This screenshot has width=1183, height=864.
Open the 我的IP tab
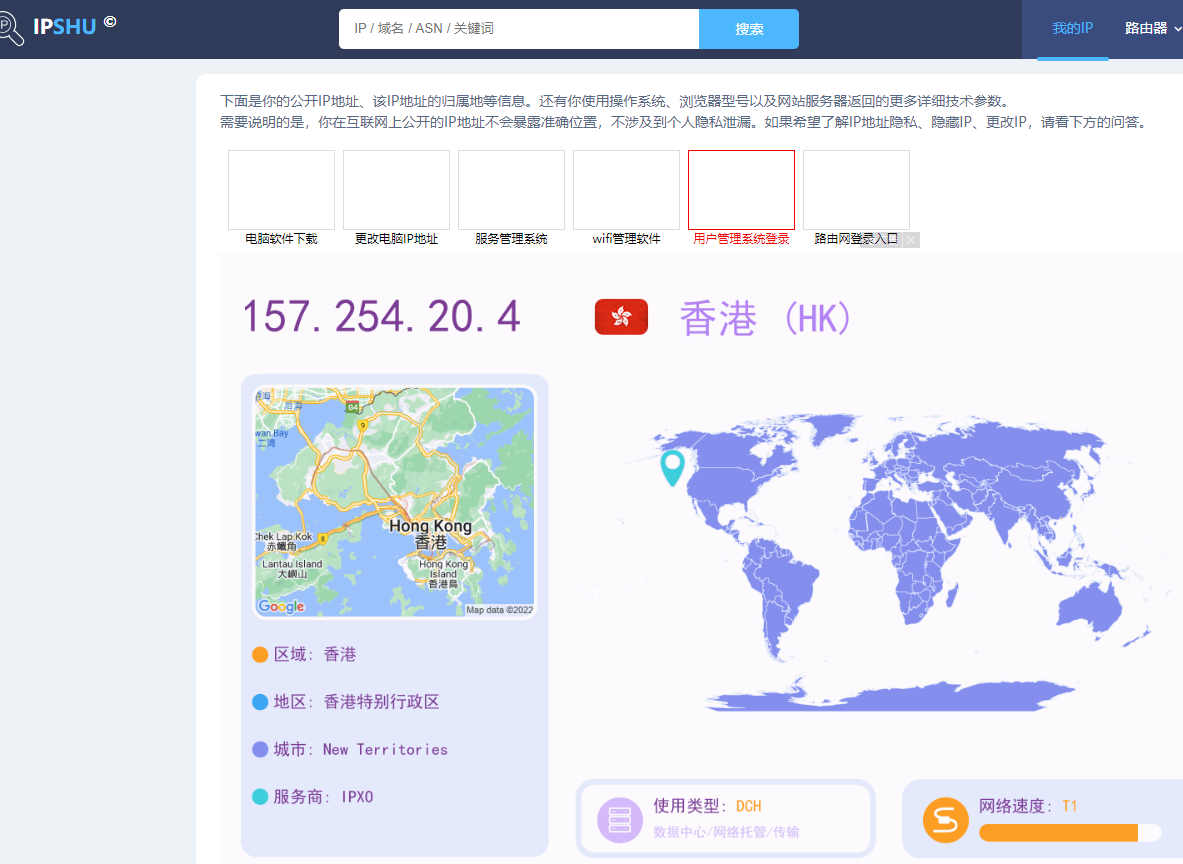[1072, 29]
